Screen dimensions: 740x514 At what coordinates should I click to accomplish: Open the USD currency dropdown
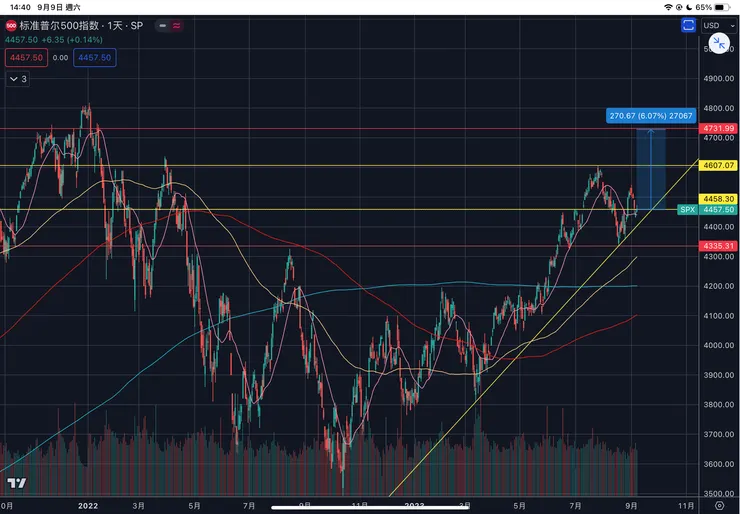[x=719, y=25]
